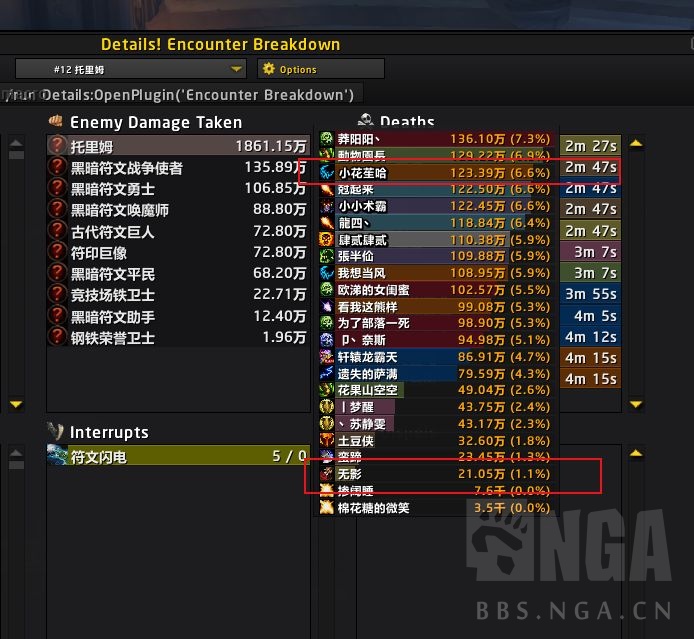Click the class icon for 无影
Image resolution: width=694 pixels, height=639 pixels.
327,474
